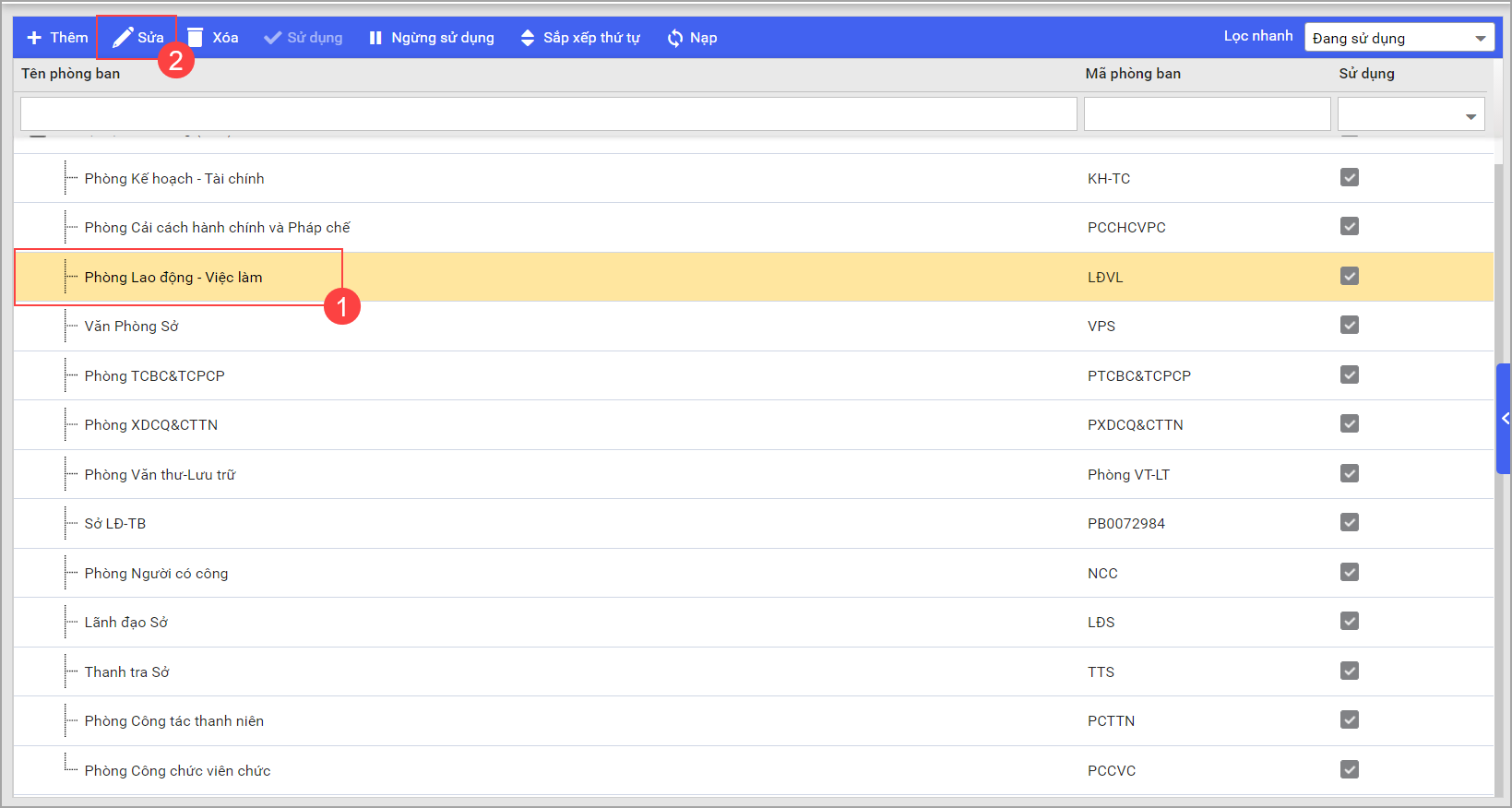Toggle checkbox for Phòng Kế hoạch - Tài chính
The height and width of the screenshot is (808, 1512).
coord(1350,177)
